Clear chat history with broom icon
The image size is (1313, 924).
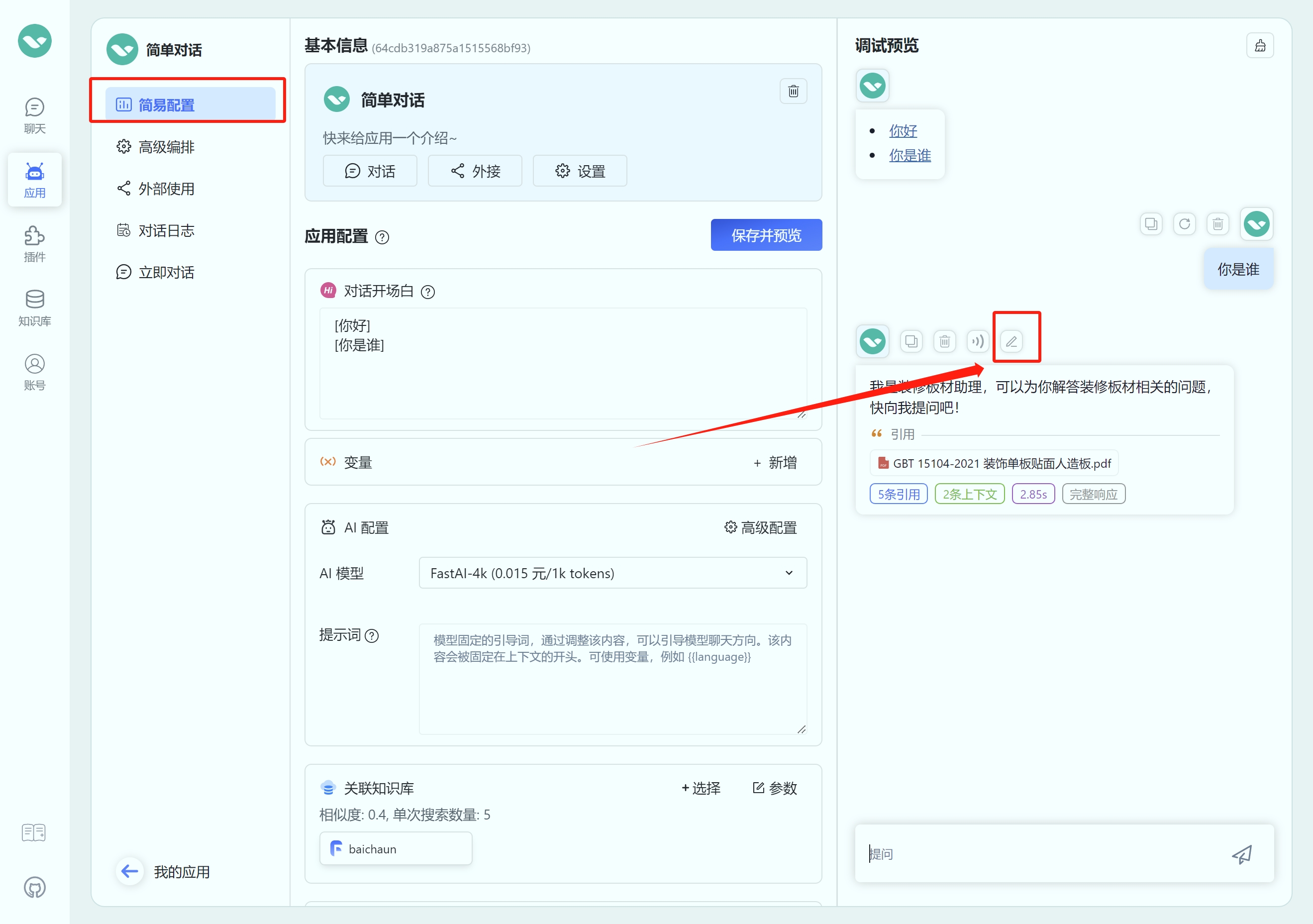(x=1260, y=46)
